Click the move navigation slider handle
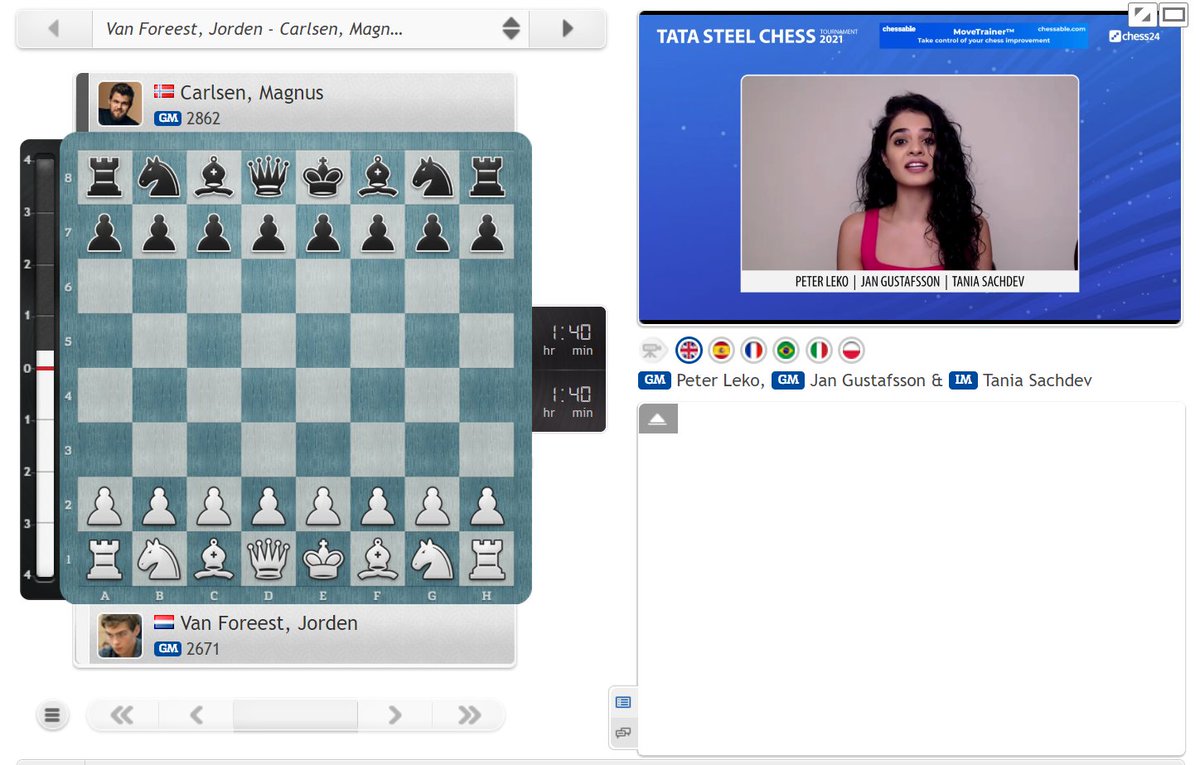This screenshot has height=765, width=1200. [295, 715]
